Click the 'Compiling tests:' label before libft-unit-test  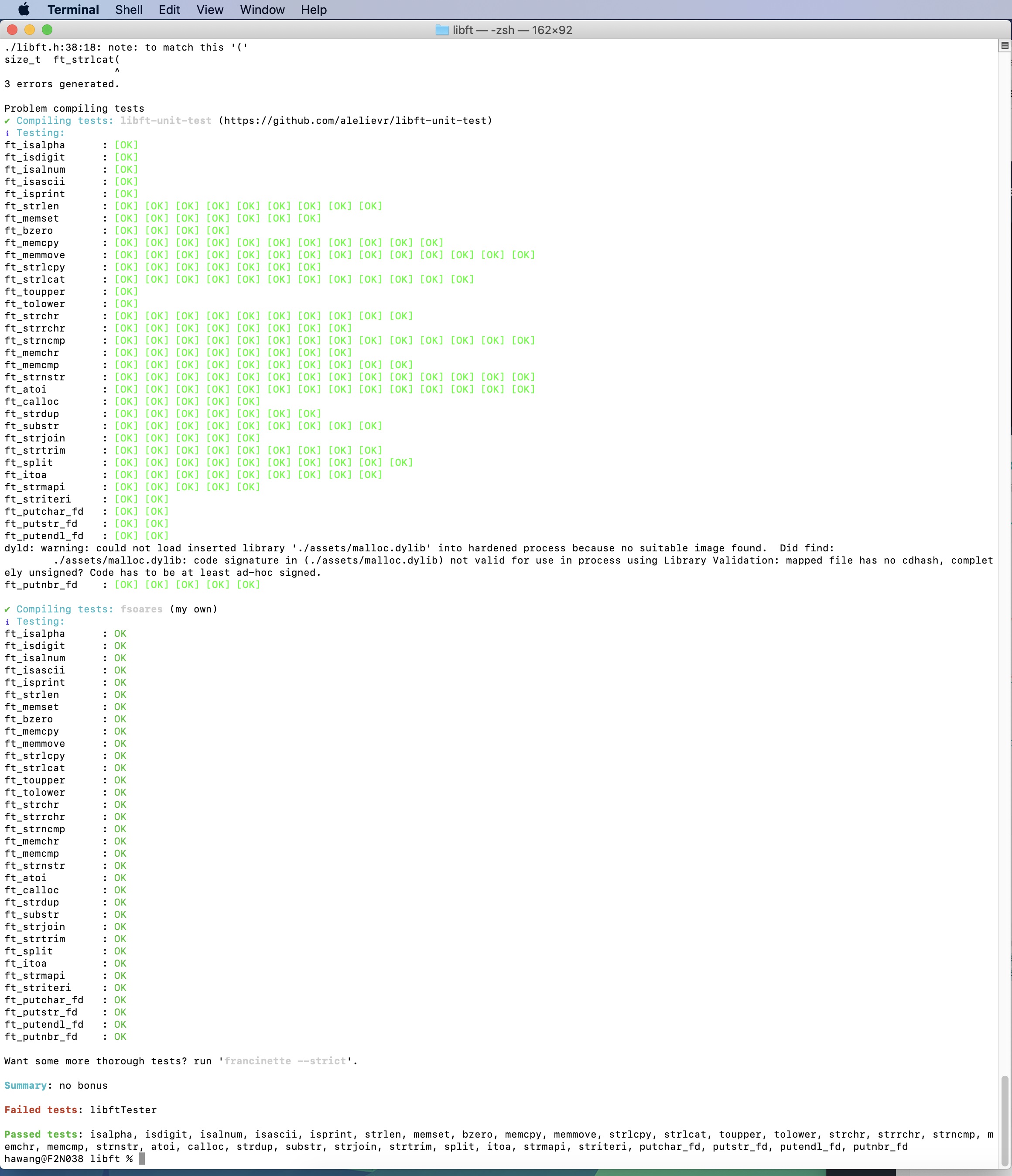point(65,121)
